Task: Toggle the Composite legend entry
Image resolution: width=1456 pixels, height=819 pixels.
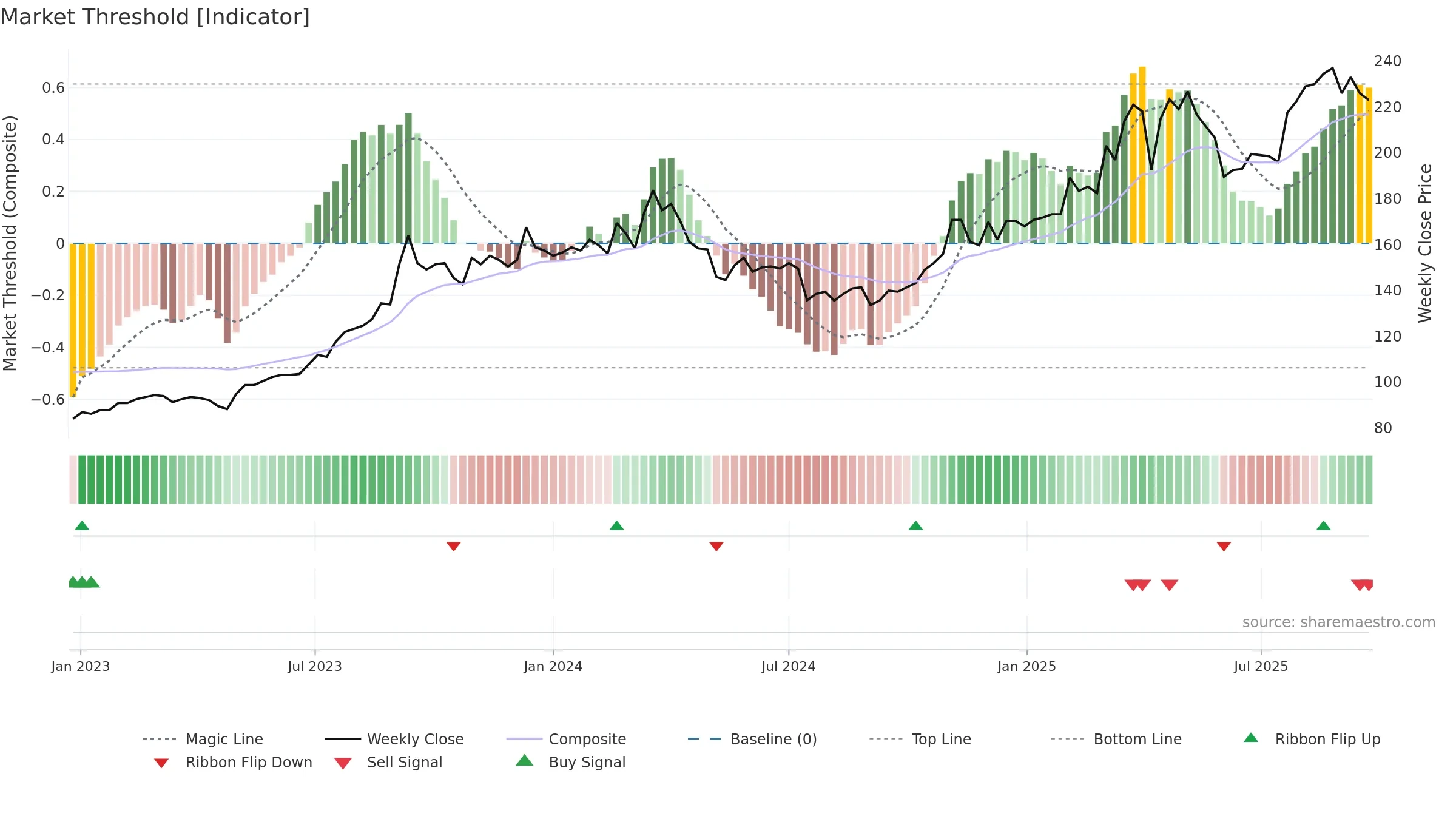Action: point(566,739)
